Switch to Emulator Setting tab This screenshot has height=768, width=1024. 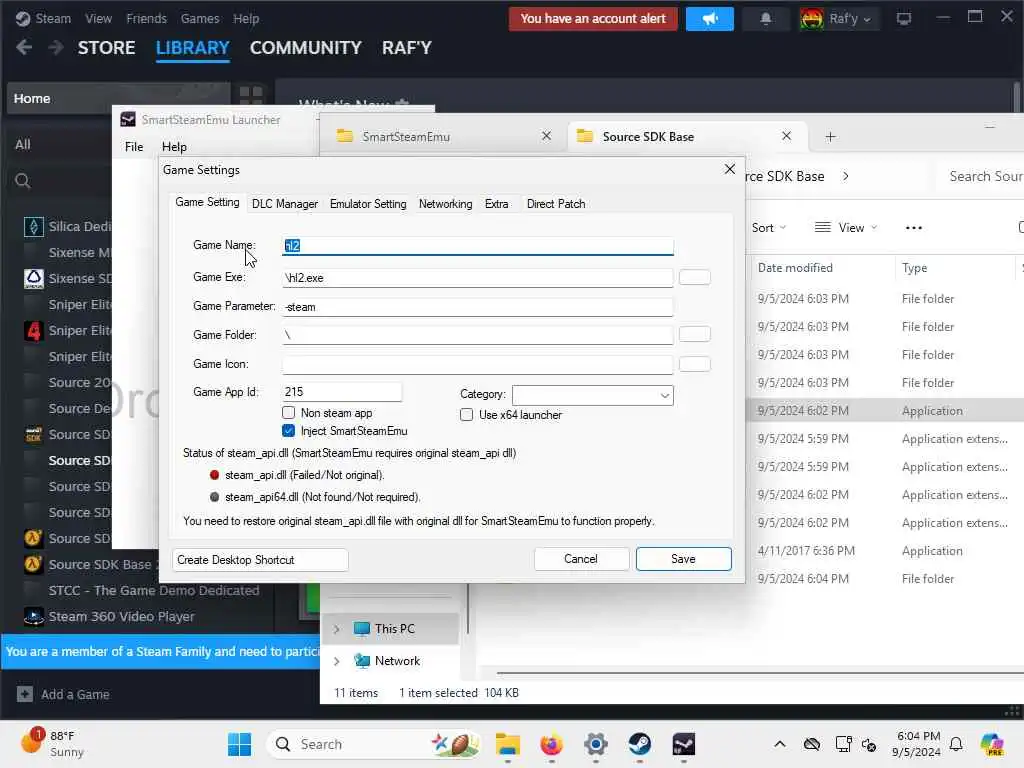click(x=368, y=204)
